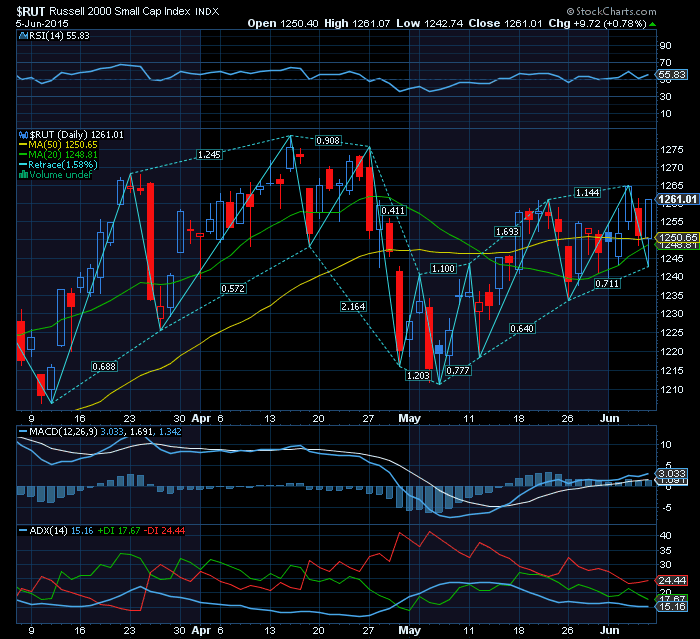700x639 pixels.
Task: Click the 'Volume undef' legend entry
Action: pyautogui.click(x=60, y=175)
